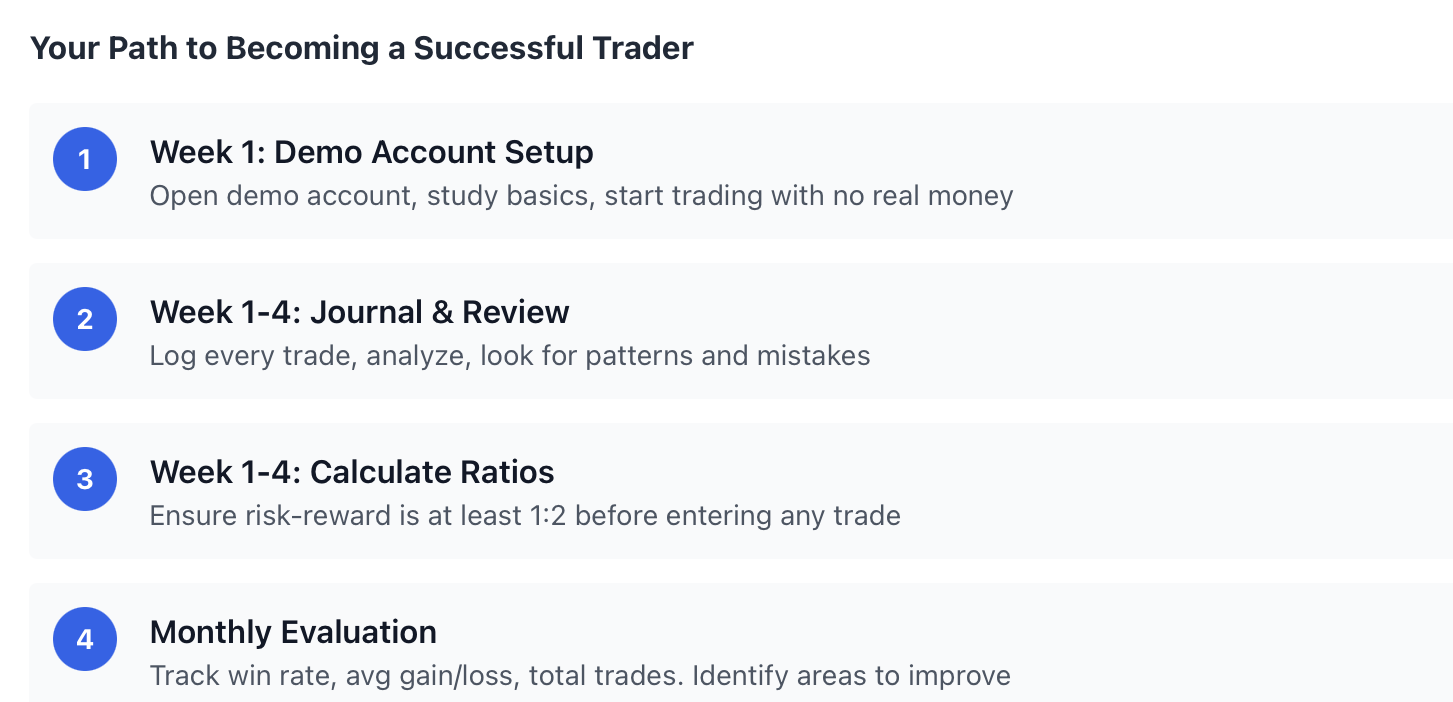Click the blue number 2 step circle
1453x702 pixels.
coord(85,319)
